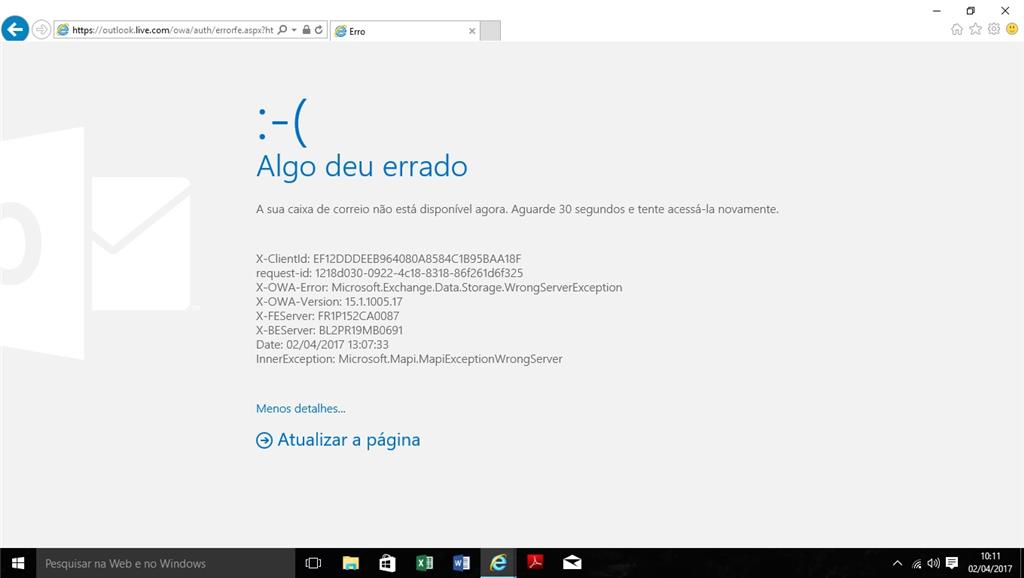The height and width of the screenshot is (578, 1024).
Task: Open Action Center notifications icon
Action: tap(952, 563)
